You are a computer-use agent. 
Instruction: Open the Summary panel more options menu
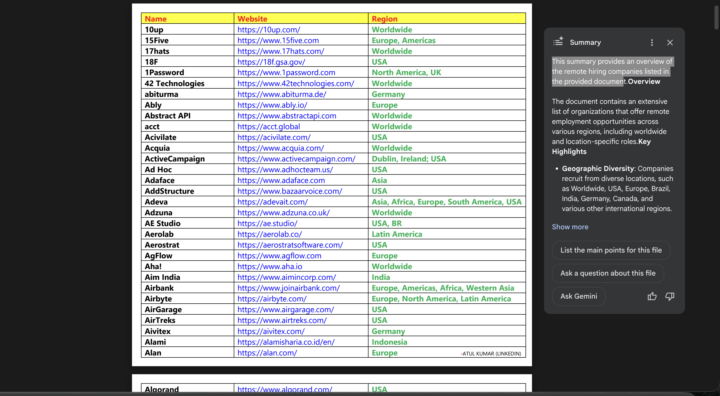[652, 43]
